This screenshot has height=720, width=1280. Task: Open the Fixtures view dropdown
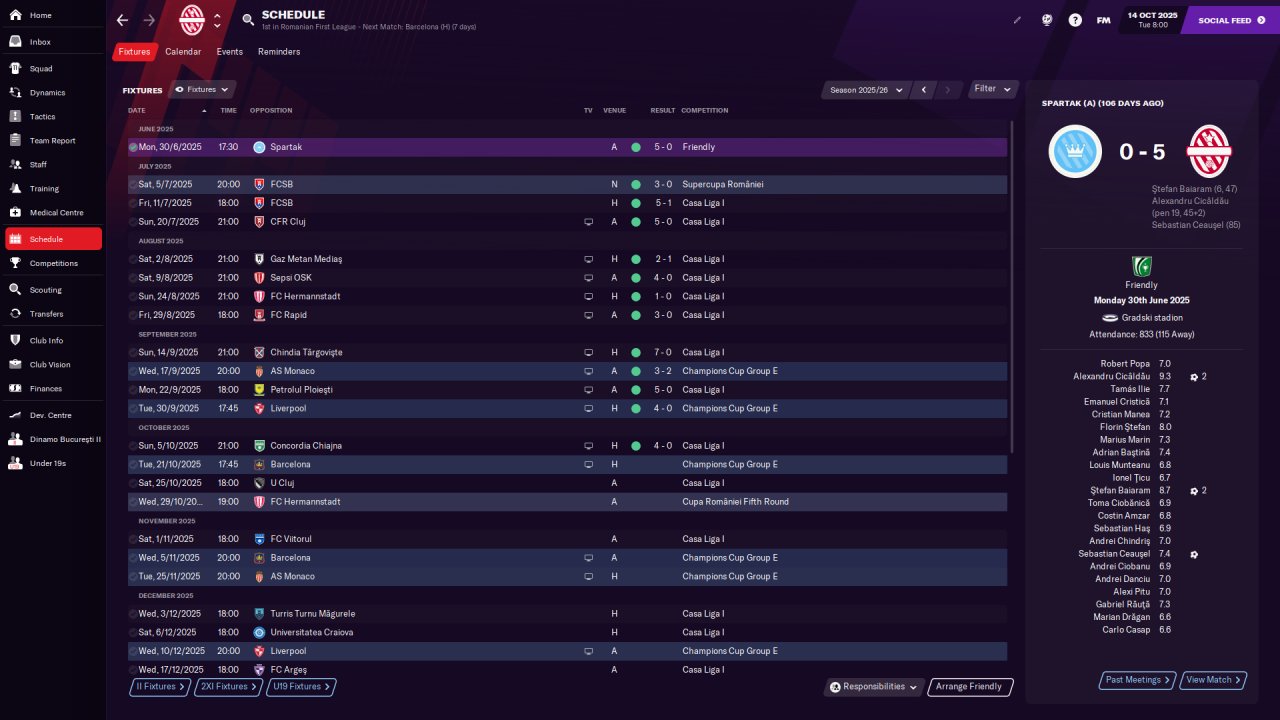203,89
